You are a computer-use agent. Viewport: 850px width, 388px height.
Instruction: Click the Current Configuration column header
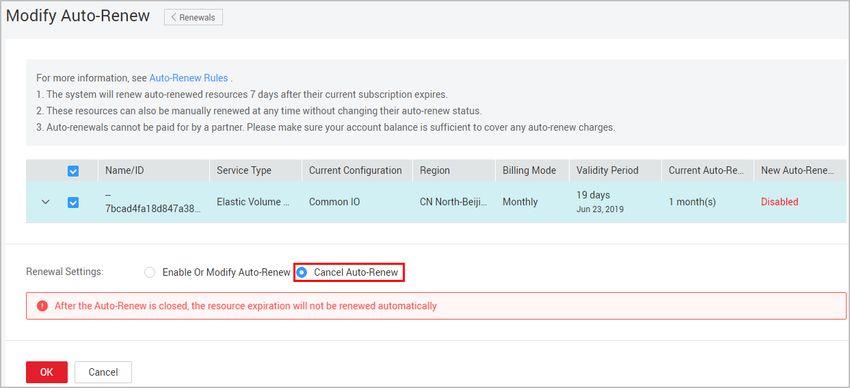pos(355,170)
